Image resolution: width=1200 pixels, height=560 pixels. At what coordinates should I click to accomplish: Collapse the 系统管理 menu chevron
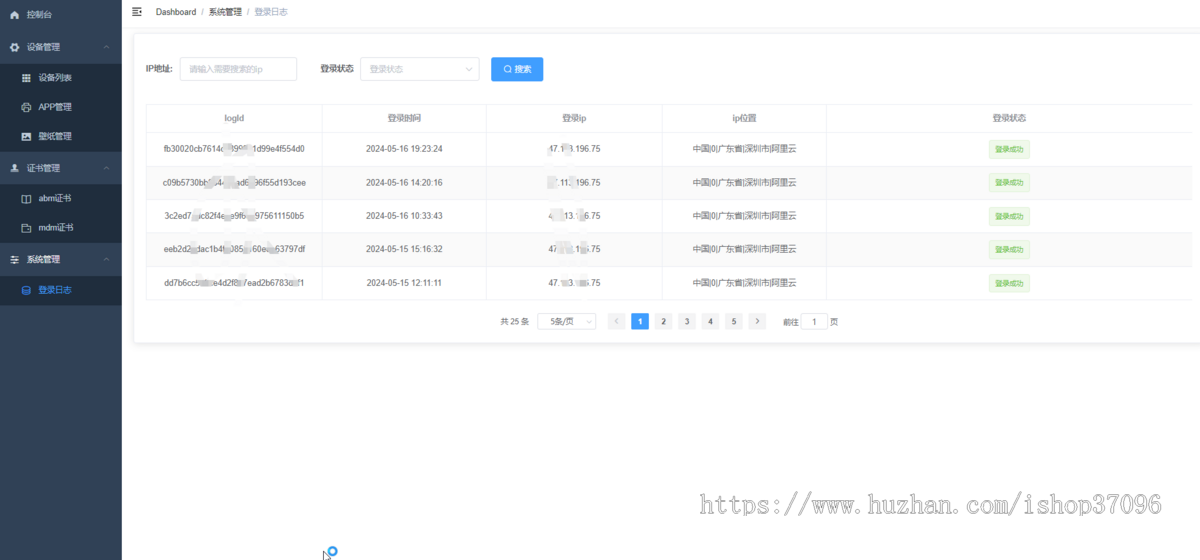pos(106,259)
